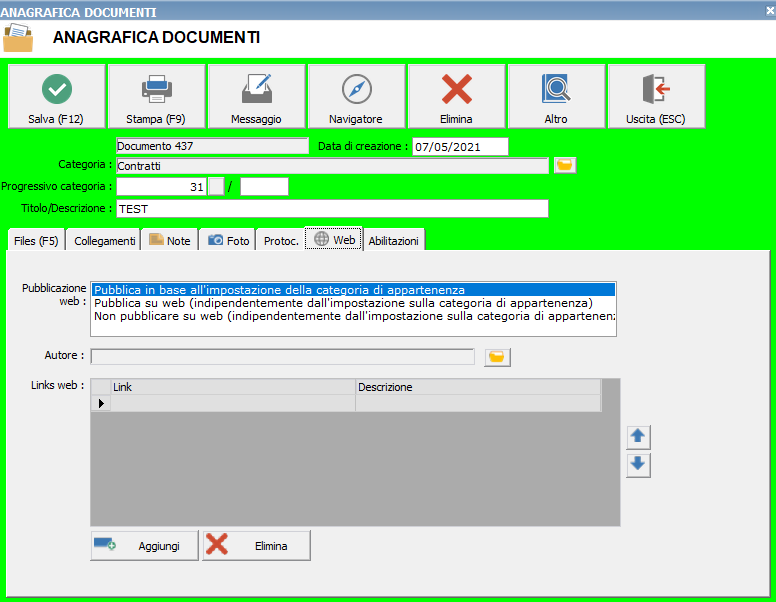Click small button beside progressivo 31 field
776x602 pixels.
coord(216,187)
